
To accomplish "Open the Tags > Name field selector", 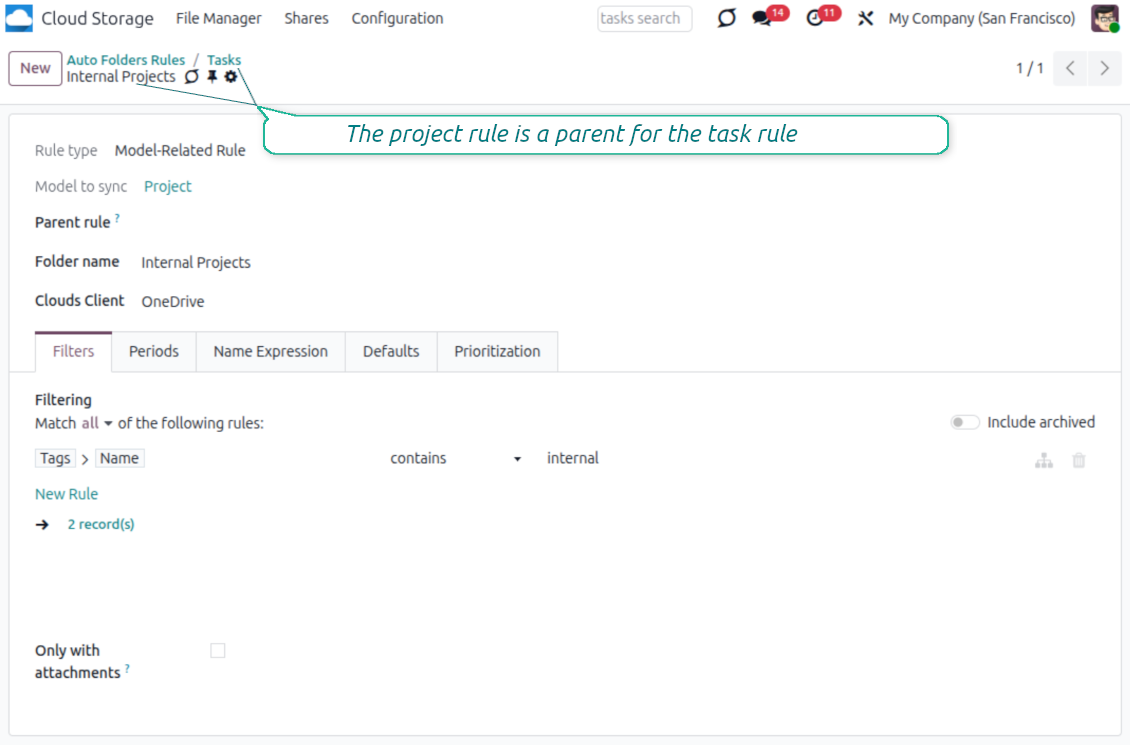I will (x=90, y=458).
